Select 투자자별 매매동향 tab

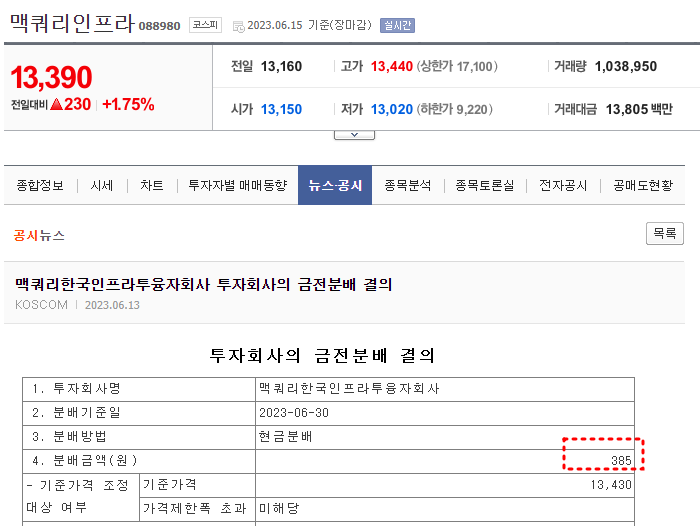(x=238, y=185)
